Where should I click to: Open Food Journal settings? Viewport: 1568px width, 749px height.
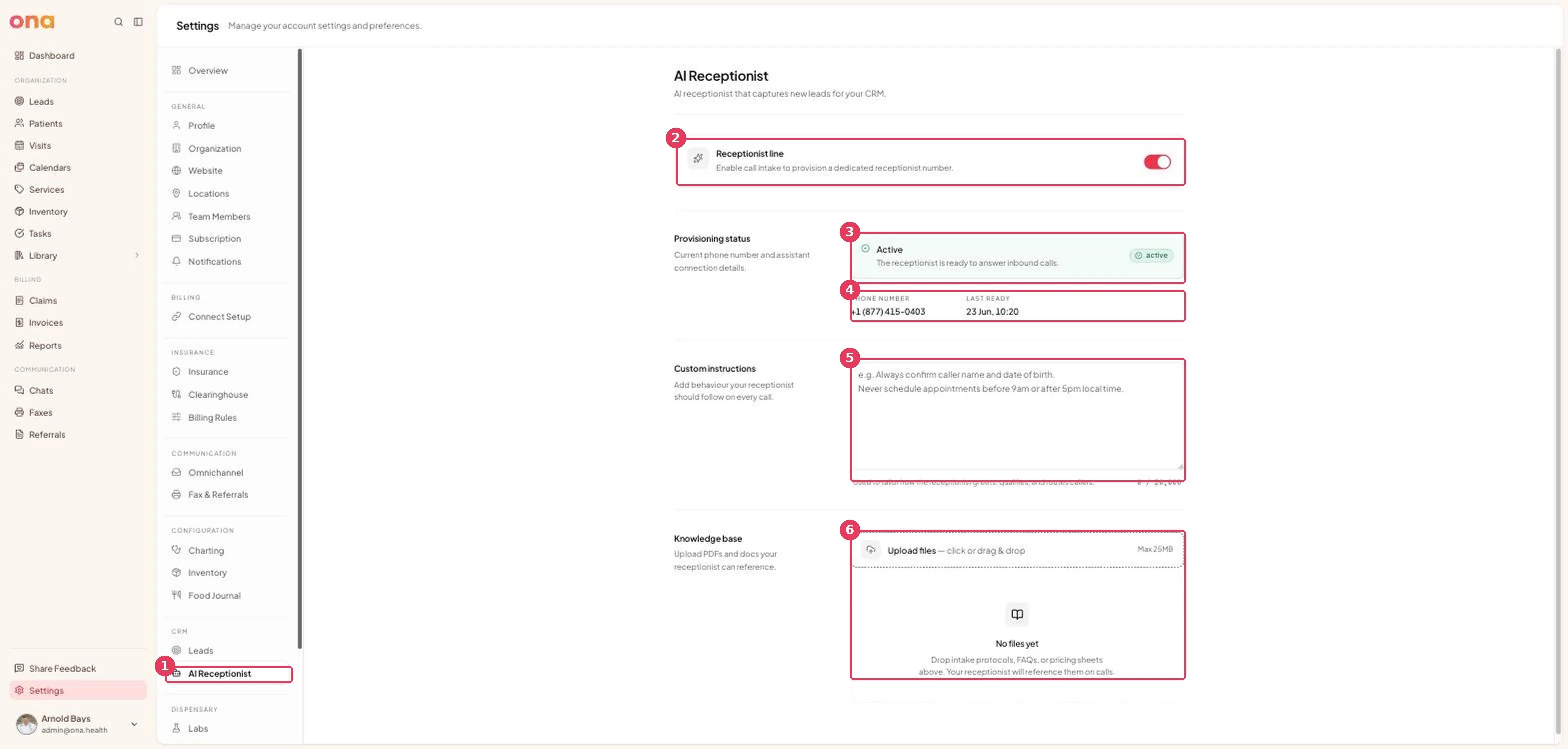click(x=214, y=595)
